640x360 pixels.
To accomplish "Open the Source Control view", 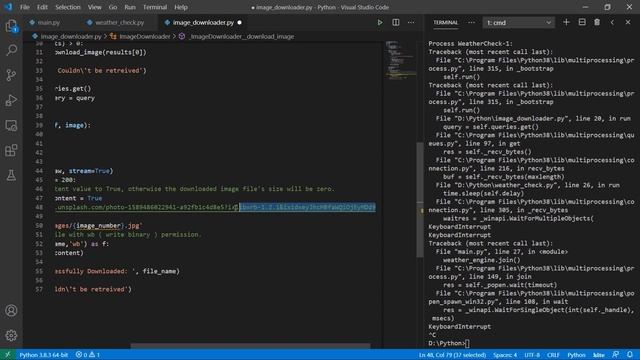I will coord(11,75).
